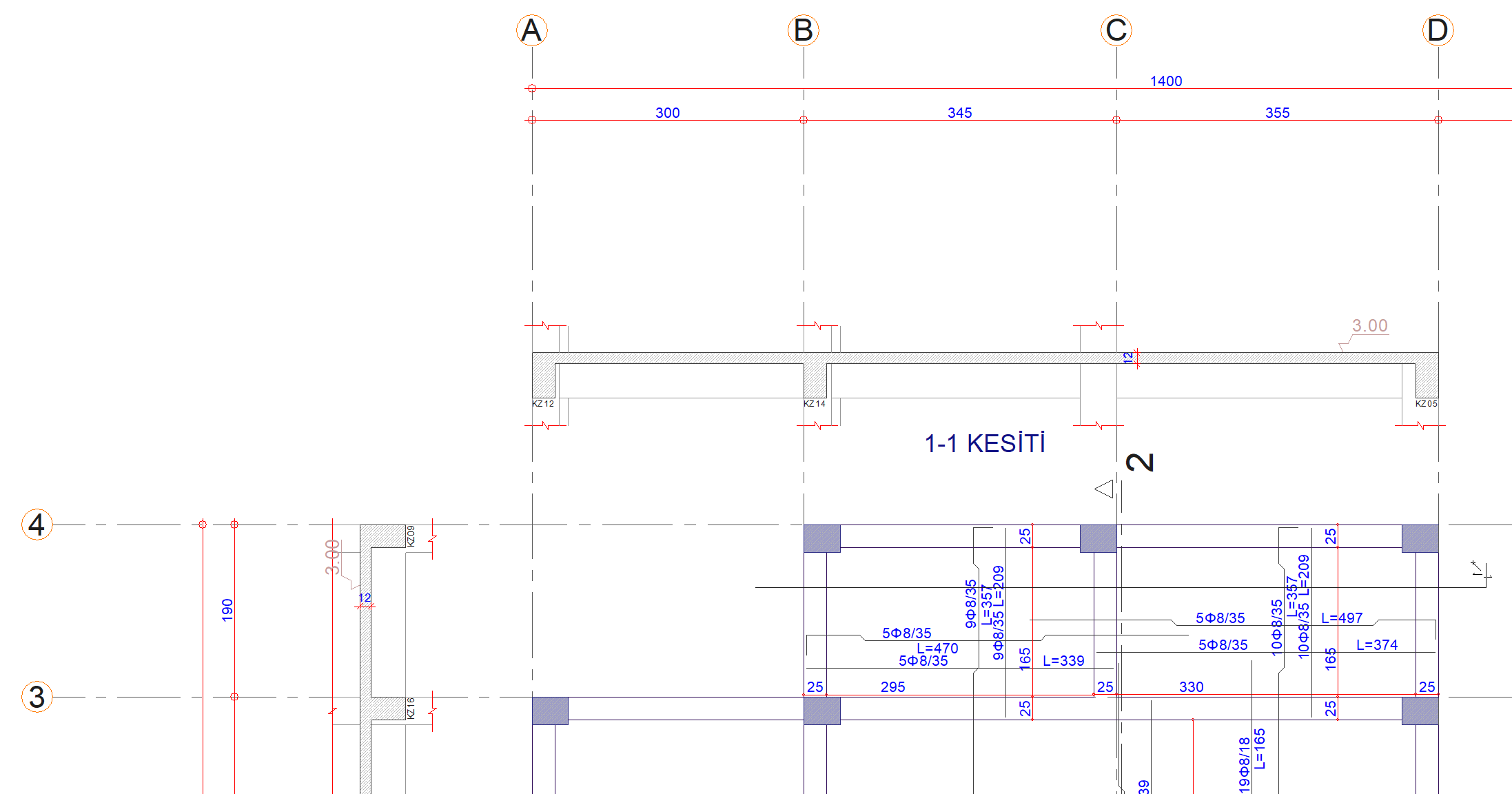Select the L=497 rebar length text

coord(1341,618)
